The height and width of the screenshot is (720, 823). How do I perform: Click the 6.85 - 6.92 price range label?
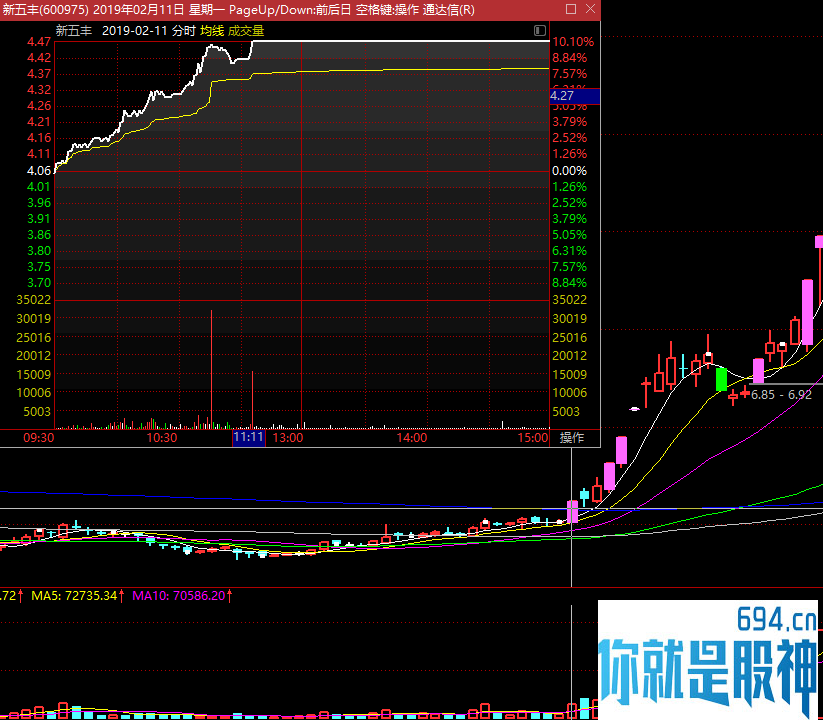point(781,395)
